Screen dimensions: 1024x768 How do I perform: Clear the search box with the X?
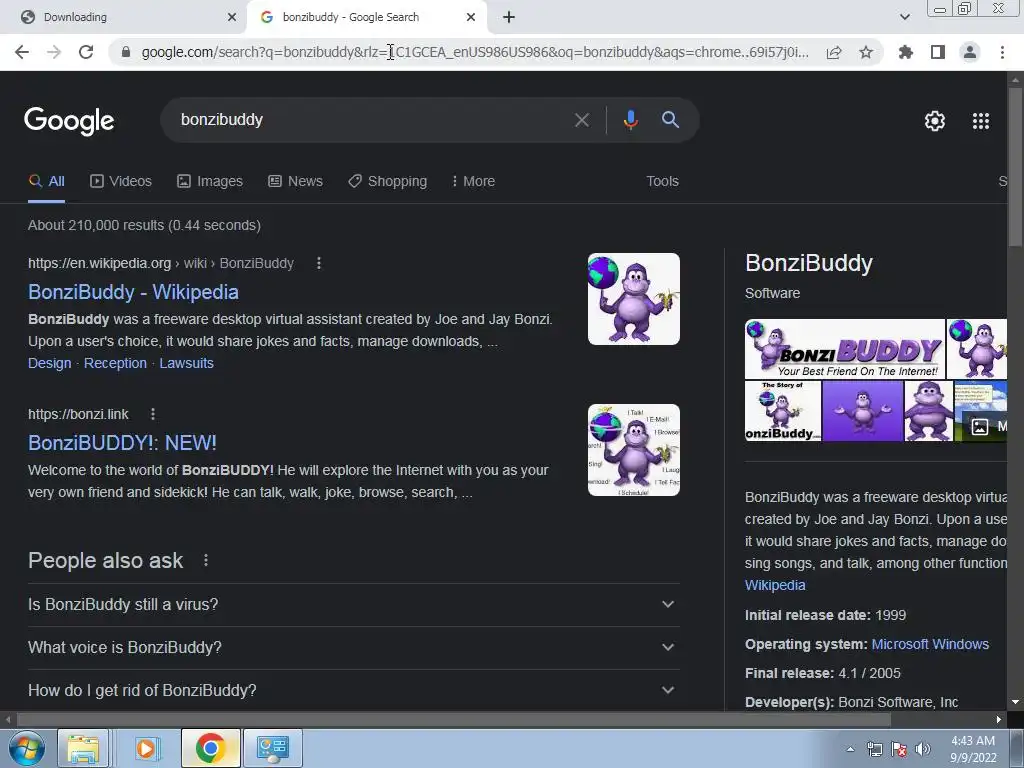581,120
